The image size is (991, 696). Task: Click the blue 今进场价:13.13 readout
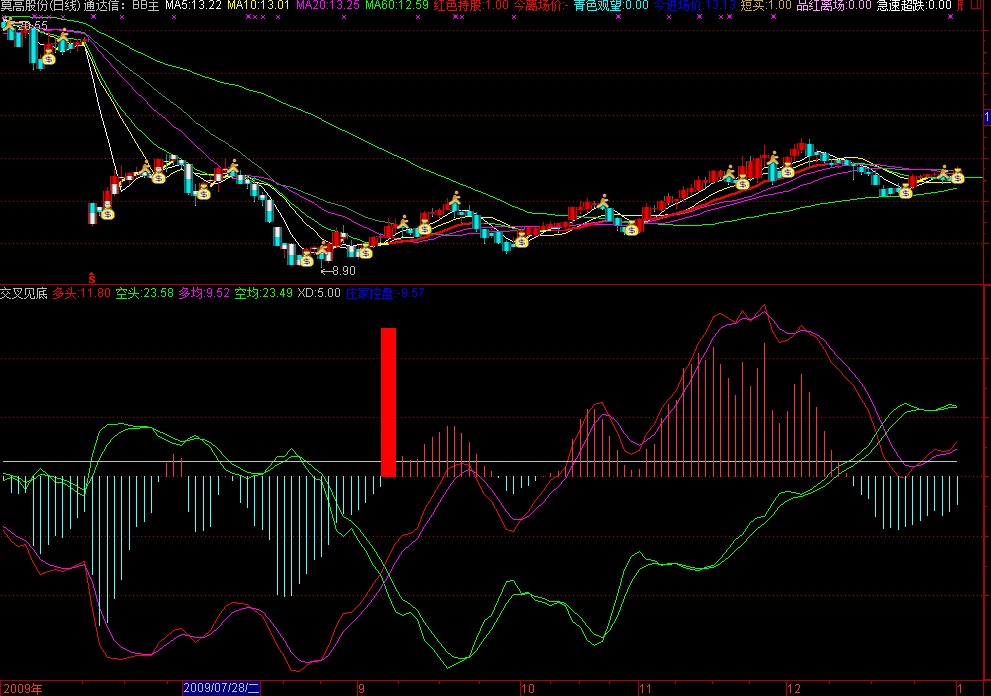click(x=695, y=6)
